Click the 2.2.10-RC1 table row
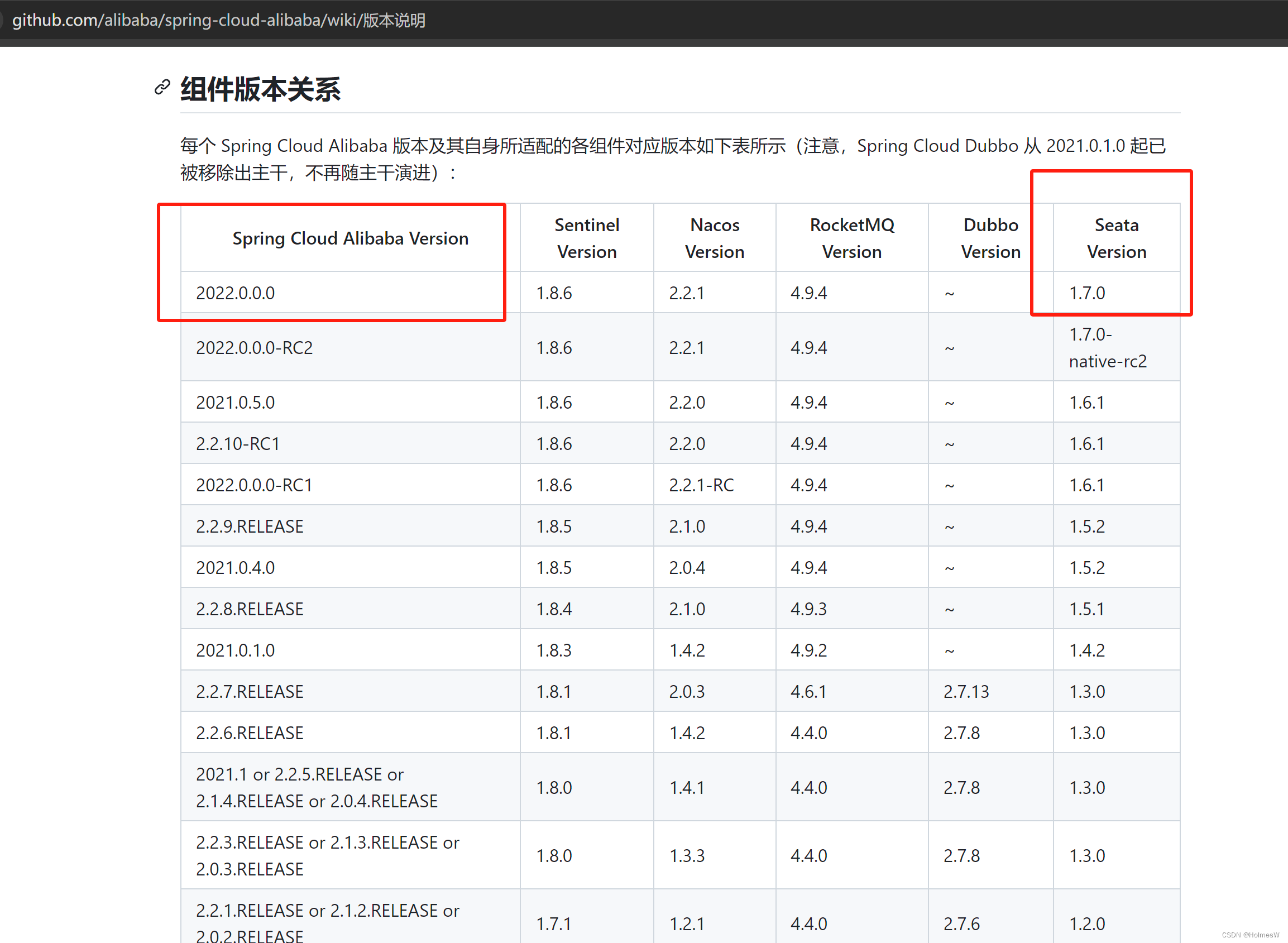 (238, 443)
